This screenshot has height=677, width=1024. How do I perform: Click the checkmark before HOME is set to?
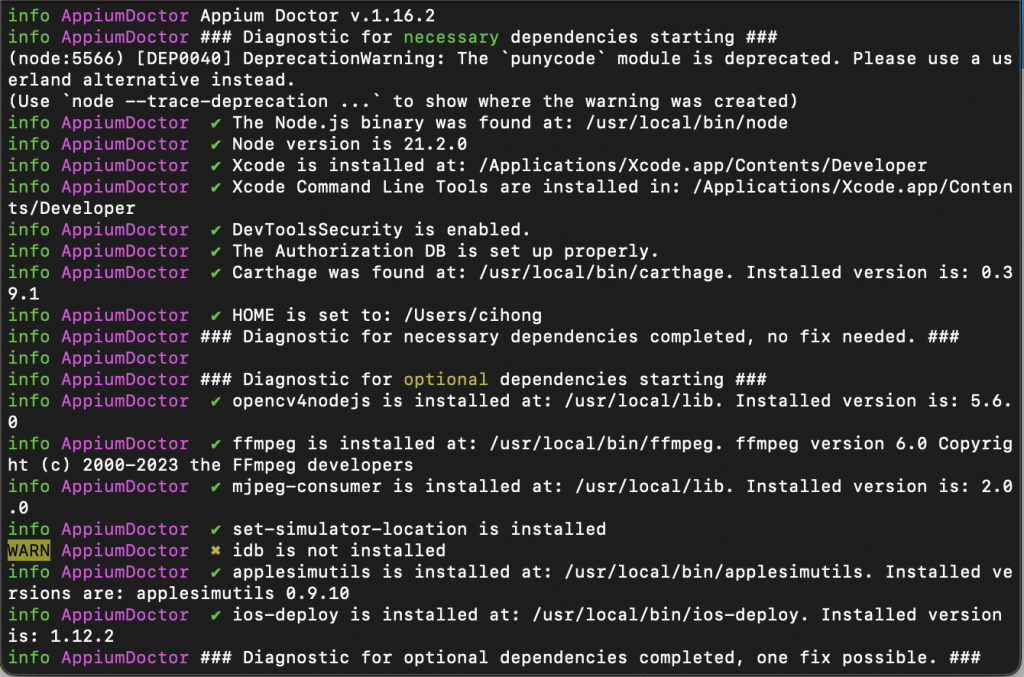click(216, 316)
